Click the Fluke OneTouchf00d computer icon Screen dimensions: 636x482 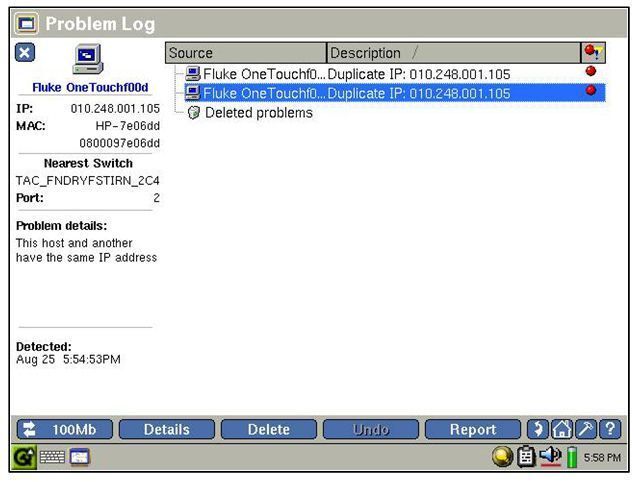point(88,59)
